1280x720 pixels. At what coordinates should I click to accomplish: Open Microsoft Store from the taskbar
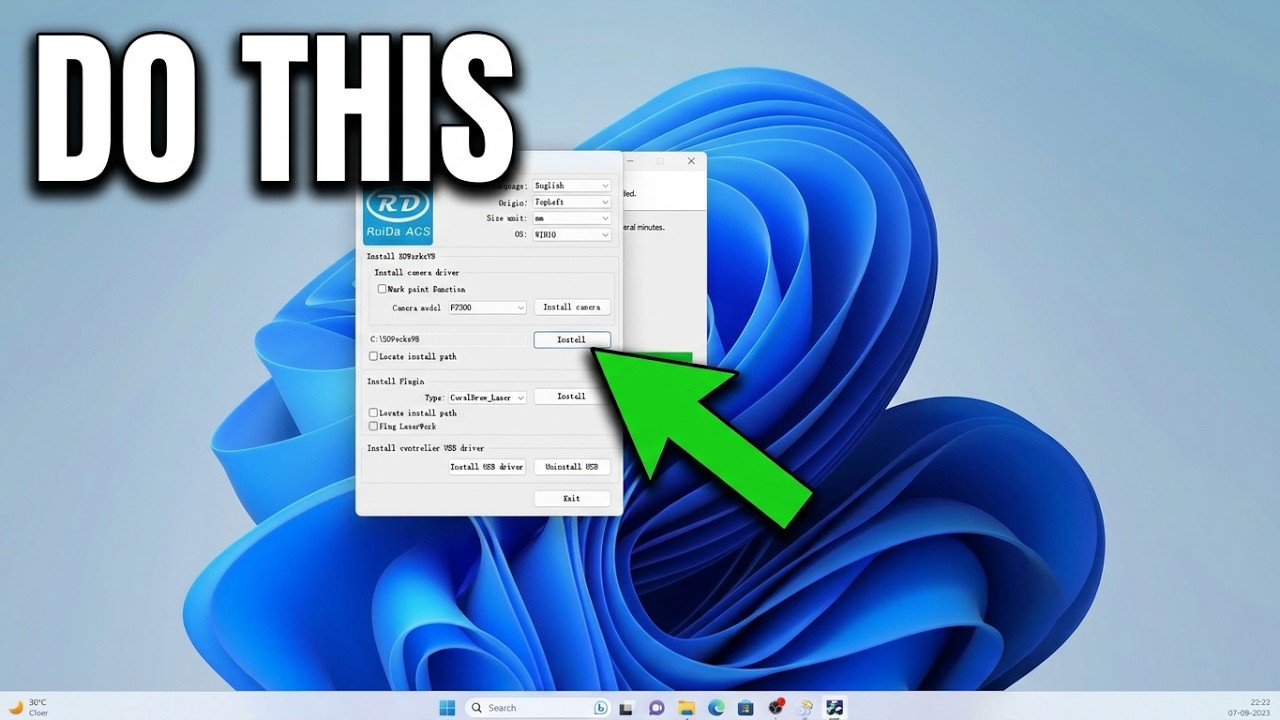745,707
